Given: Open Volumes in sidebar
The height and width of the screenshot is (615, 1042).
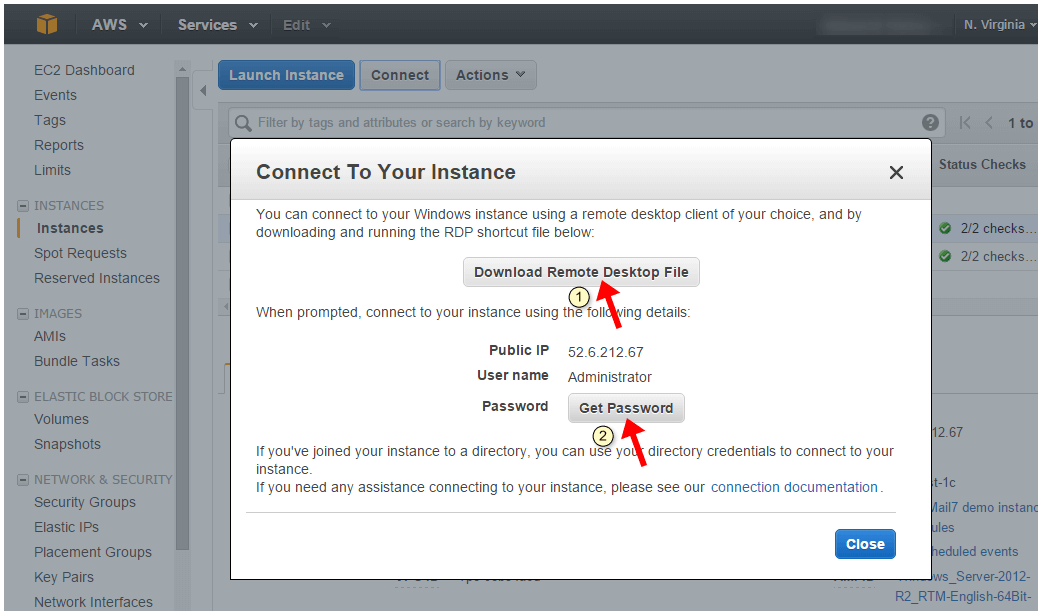Looking at the screenshot, I should coord(61,420).
